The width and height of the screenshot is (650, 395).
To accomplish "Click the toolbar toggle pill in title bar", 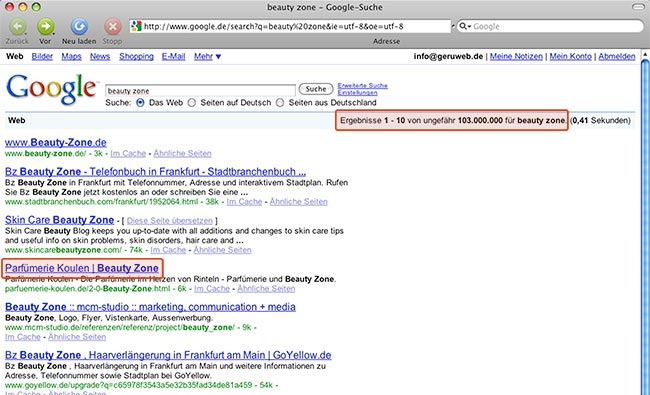I will pyautogui.click(x=638, y=7).
